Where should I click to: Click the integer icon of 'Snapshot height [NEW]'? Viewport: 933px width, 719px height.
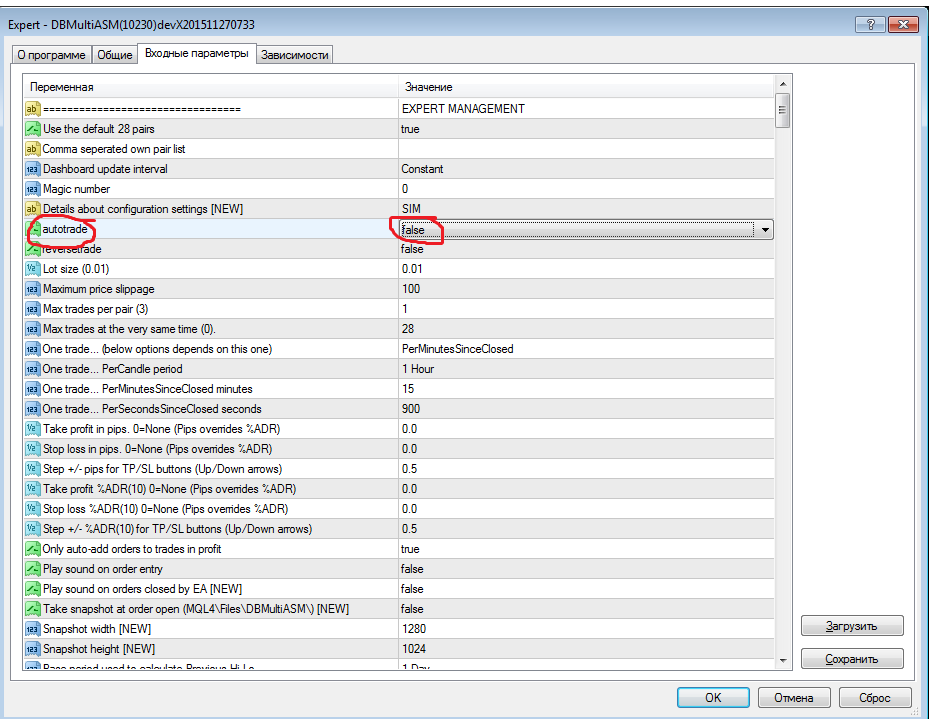click(32, 649)
